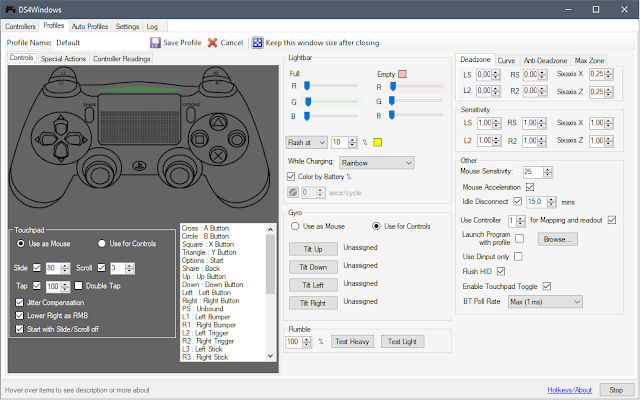This screenshot has height=400, width=640.
Task: Increase the Mouse Sensitivity spinner value
Action: [x=547, y=169]
